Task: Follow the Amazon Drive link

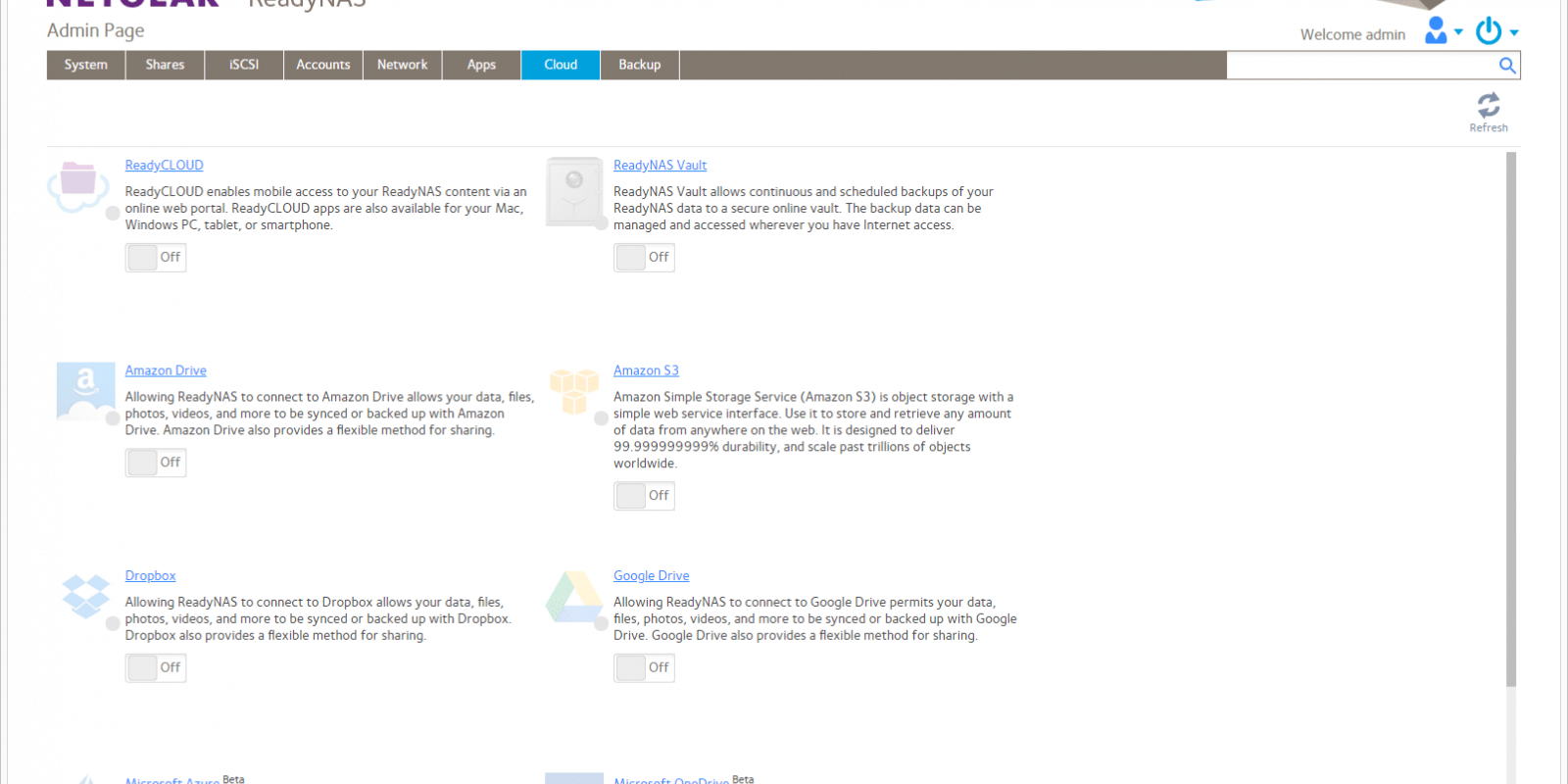Action: click(166, 370)
